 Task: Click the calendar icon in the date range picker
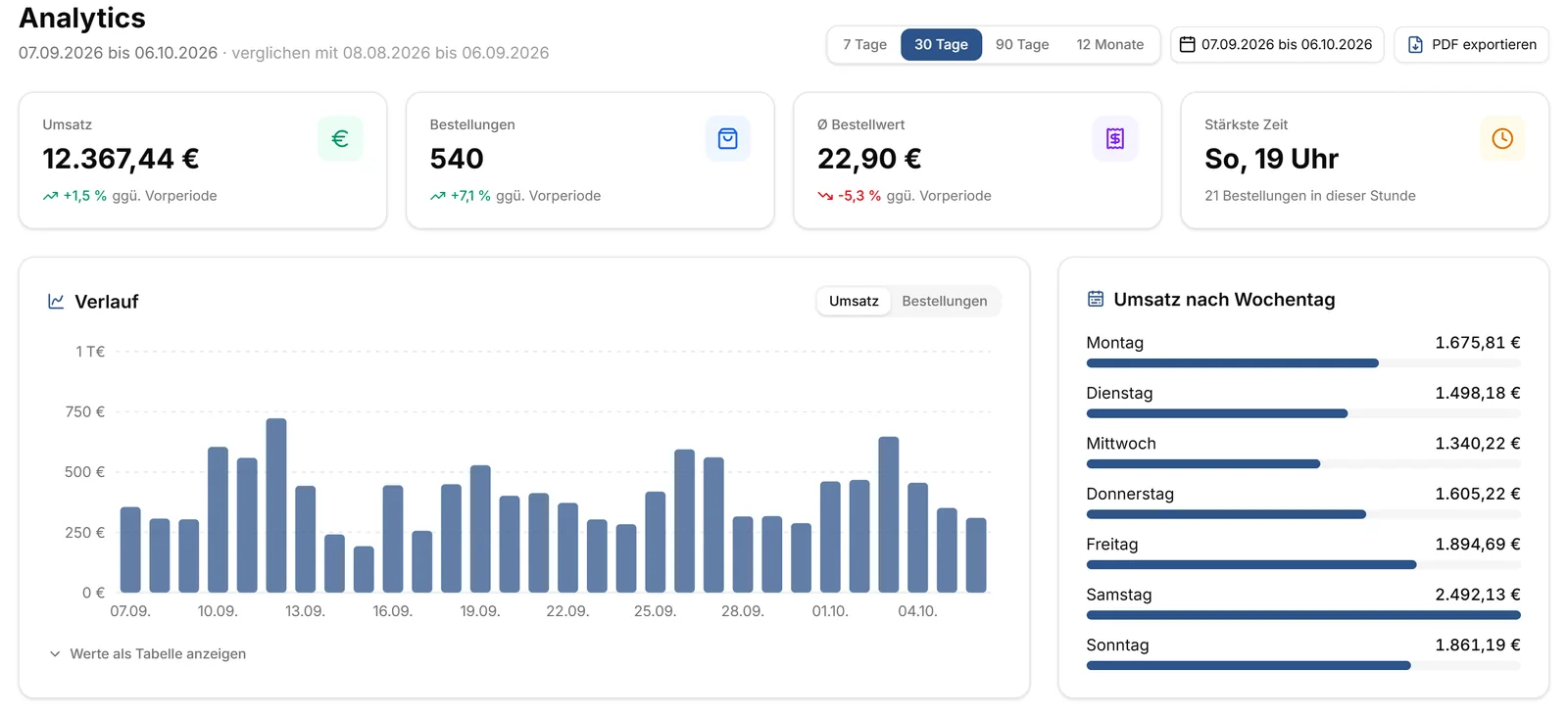click(x=1187, y=44)
